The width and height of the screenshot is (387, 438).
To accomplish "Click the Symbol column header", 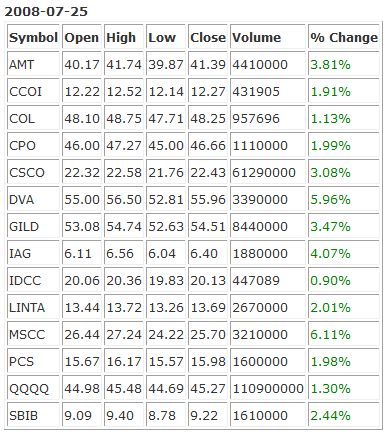I will 33,38.
